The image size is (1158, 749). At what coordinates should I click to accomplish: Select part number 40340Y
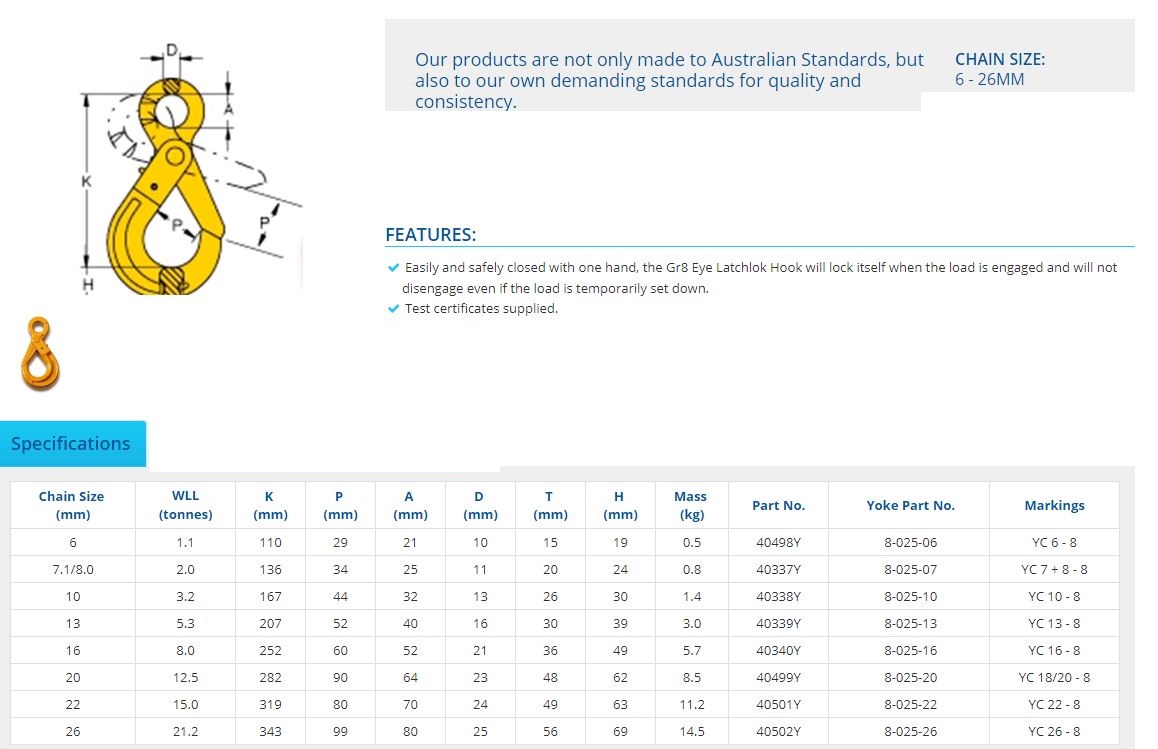tap(778, 651)
